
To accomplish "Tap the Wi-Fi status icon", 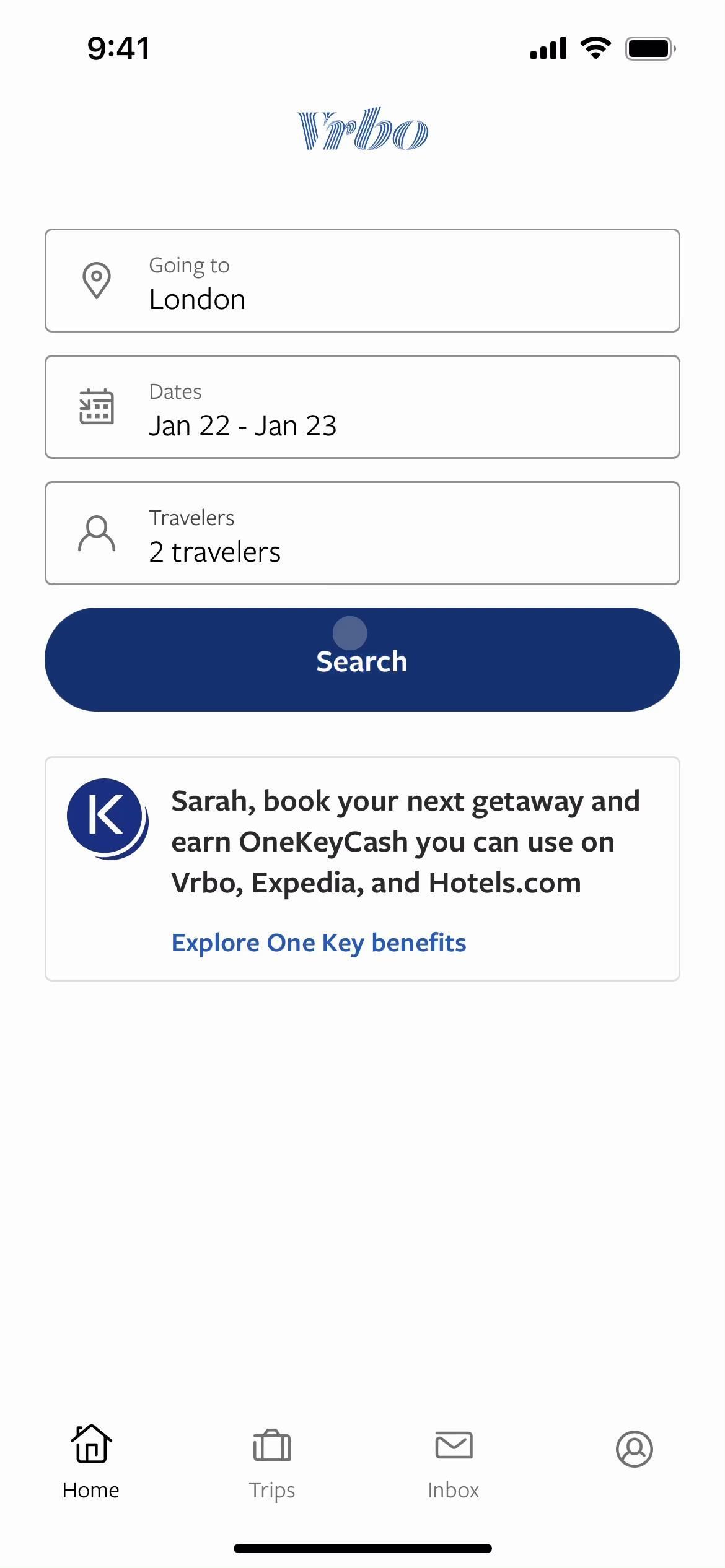I will pos(595,48).
